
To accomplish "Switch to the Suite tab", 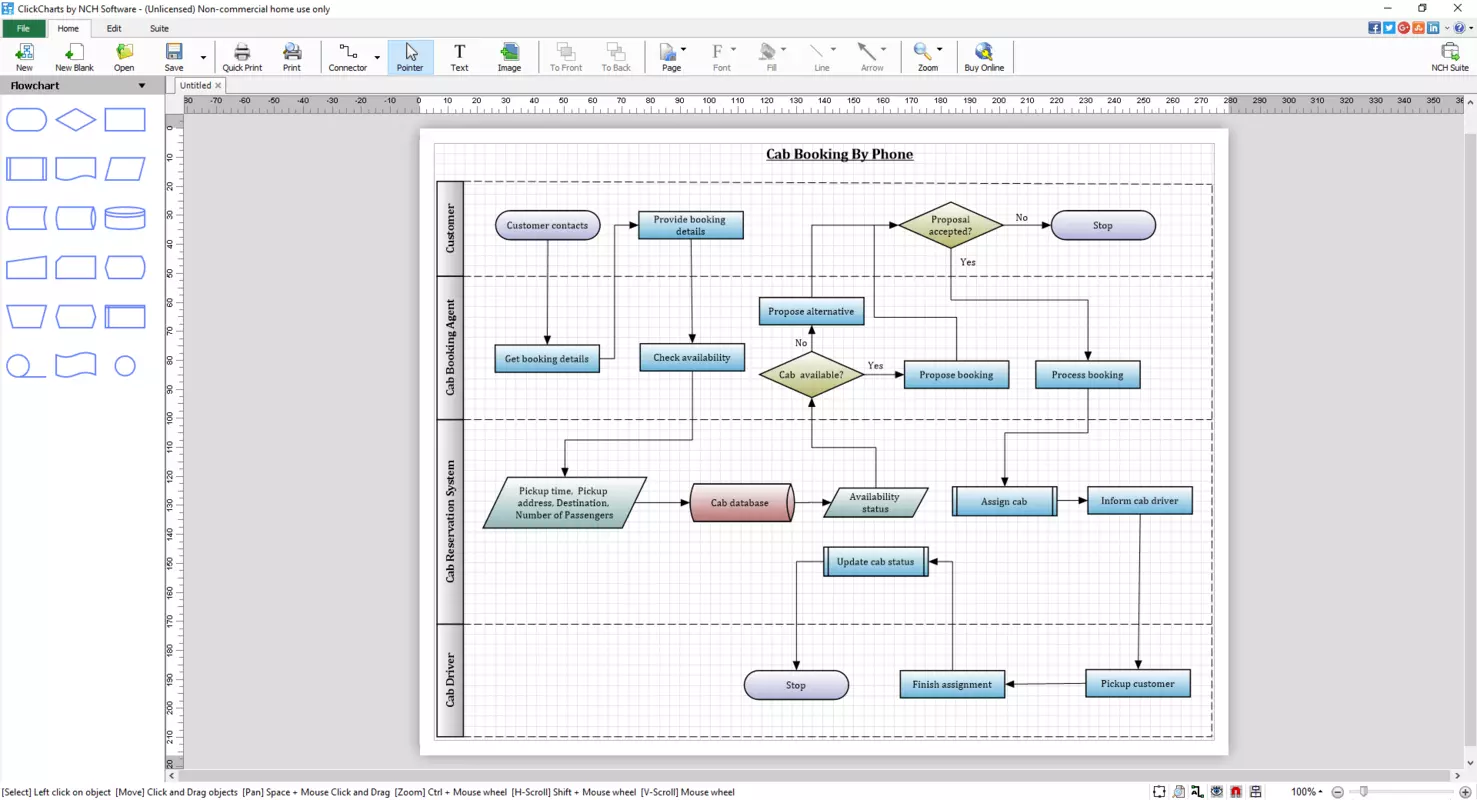I will click(159, 28).
